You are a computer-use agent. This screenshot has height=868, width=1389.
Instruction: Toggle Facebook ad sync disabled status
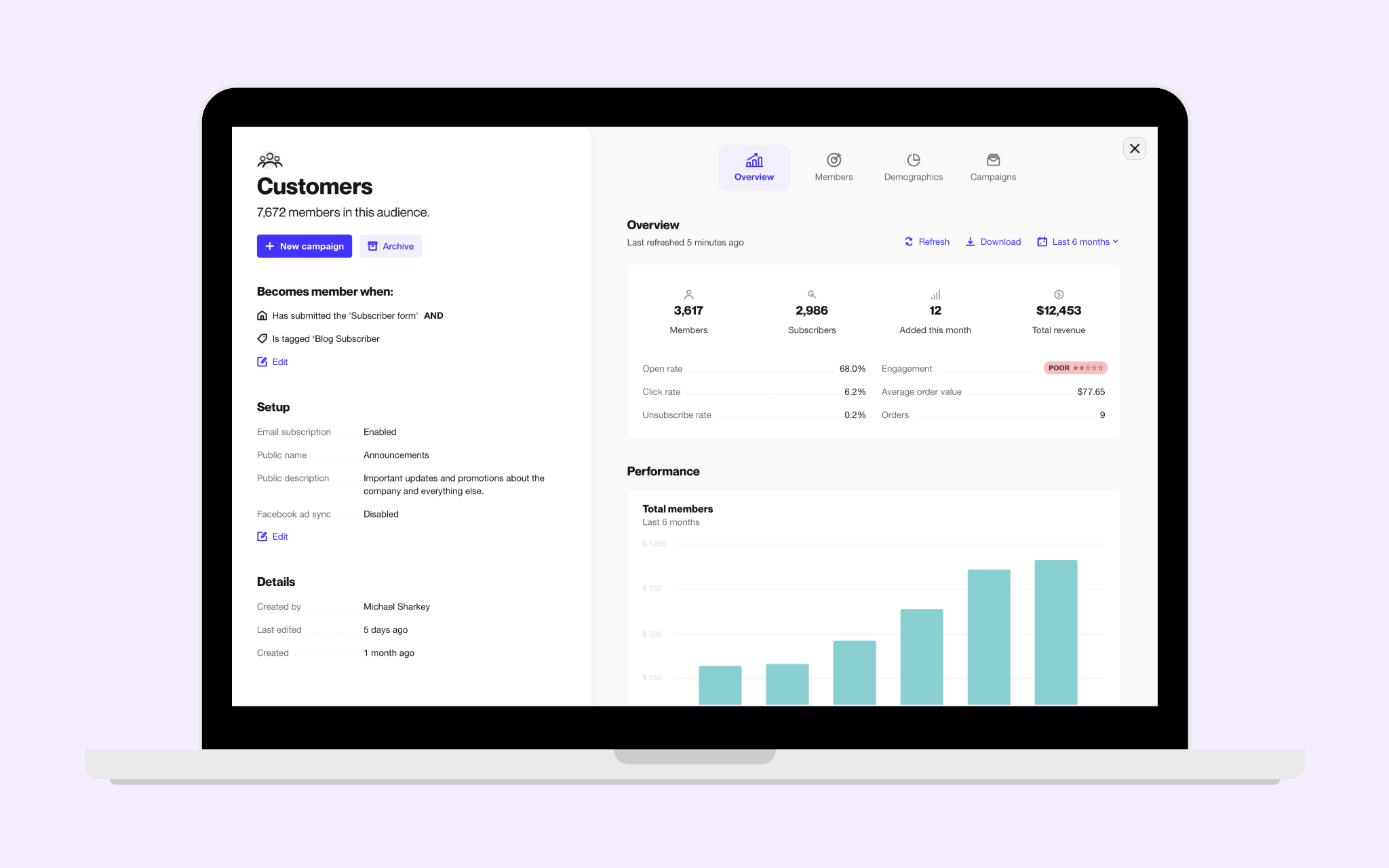click(380, 513)
